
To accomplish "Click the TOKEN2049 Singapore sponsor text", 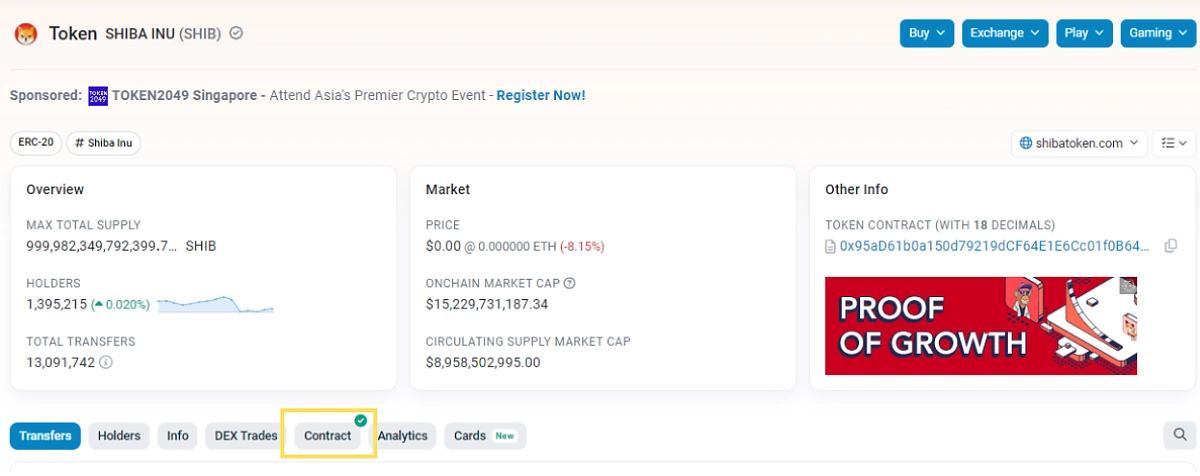I will (x=184, y=95).
